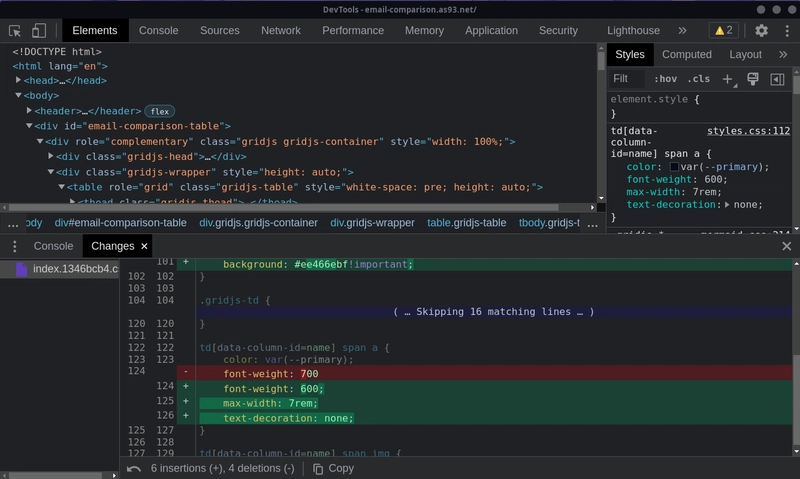Click the Skipping 16 matching lines row
The width and height of the screenshot is (800, 479).
(x=493, y=312)
